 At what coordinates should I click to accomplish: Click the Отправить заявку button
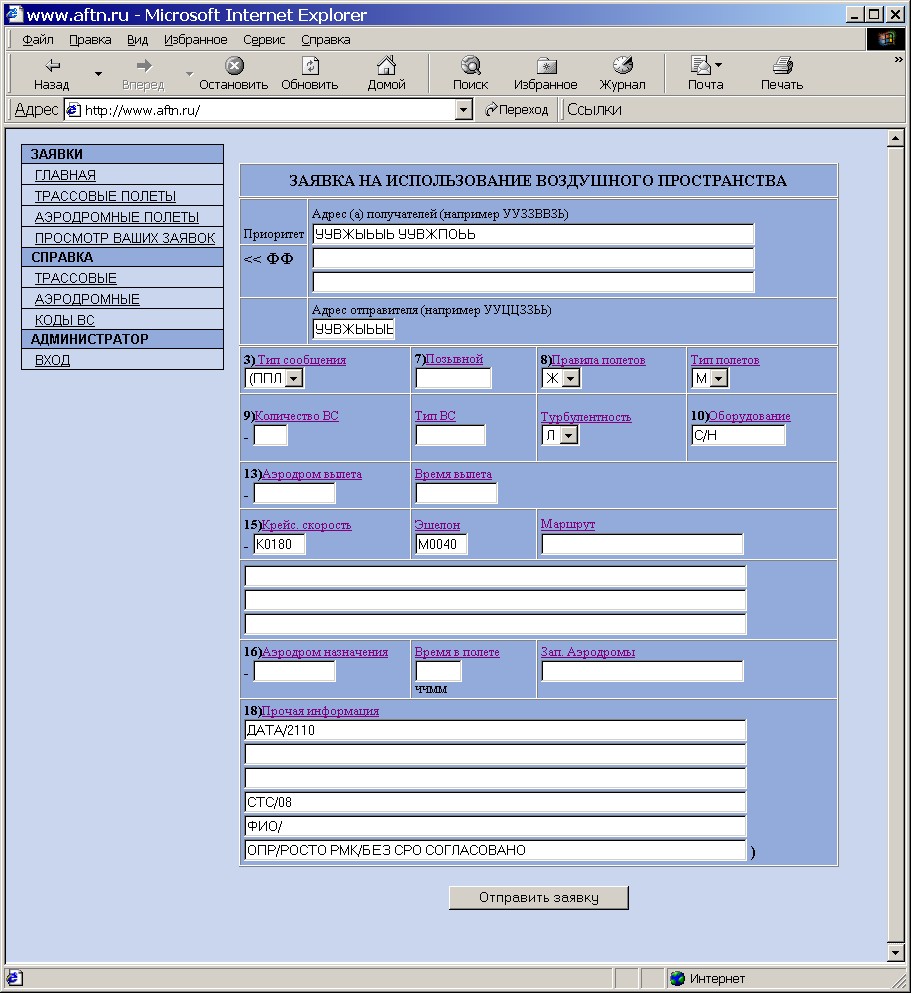[538, 897]
